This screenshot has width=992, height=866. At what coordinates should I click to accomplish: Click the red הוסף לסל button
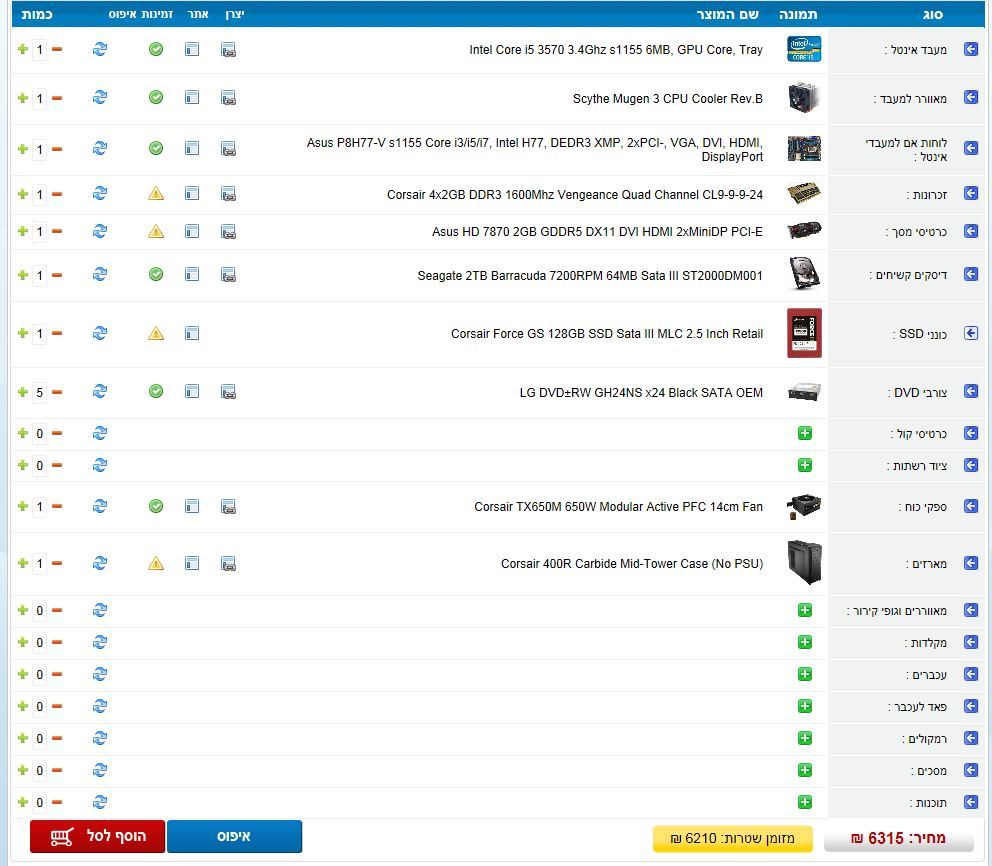(96, 837)
